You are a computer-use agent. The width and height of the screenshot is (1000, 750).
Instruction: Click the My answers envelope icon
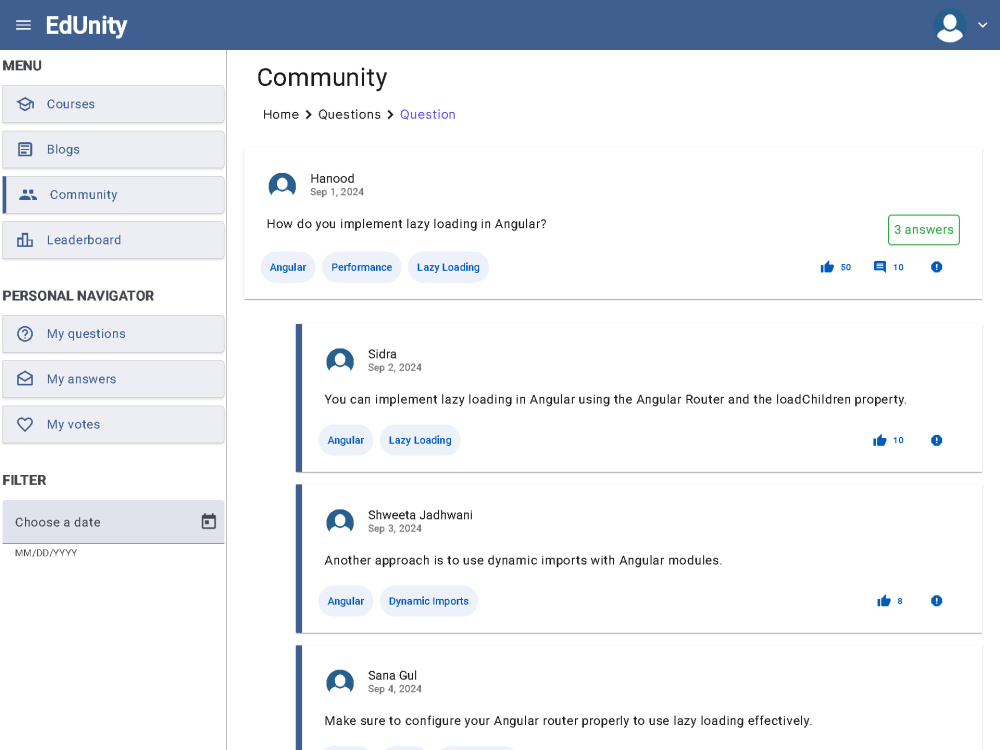coord(25,379)
